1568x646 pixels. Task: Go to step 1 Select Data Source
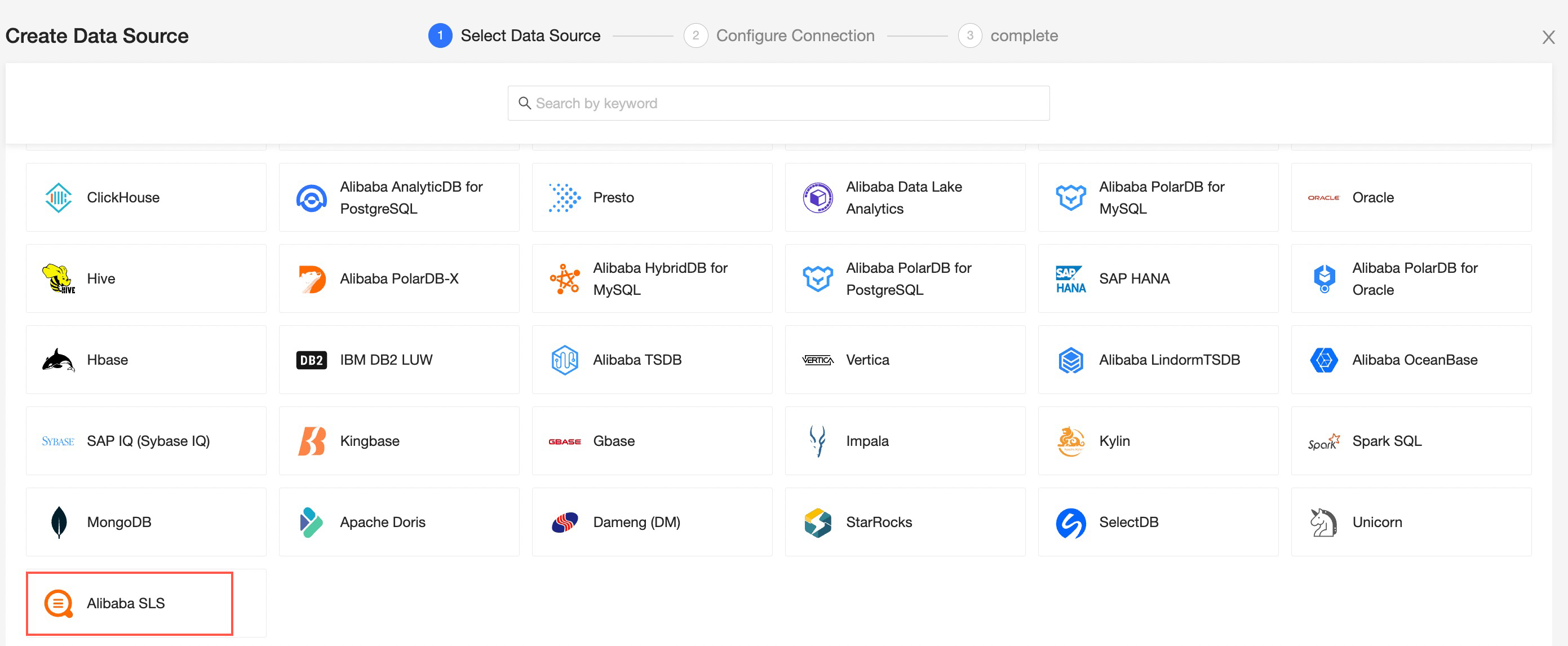[x=515, y=36]
